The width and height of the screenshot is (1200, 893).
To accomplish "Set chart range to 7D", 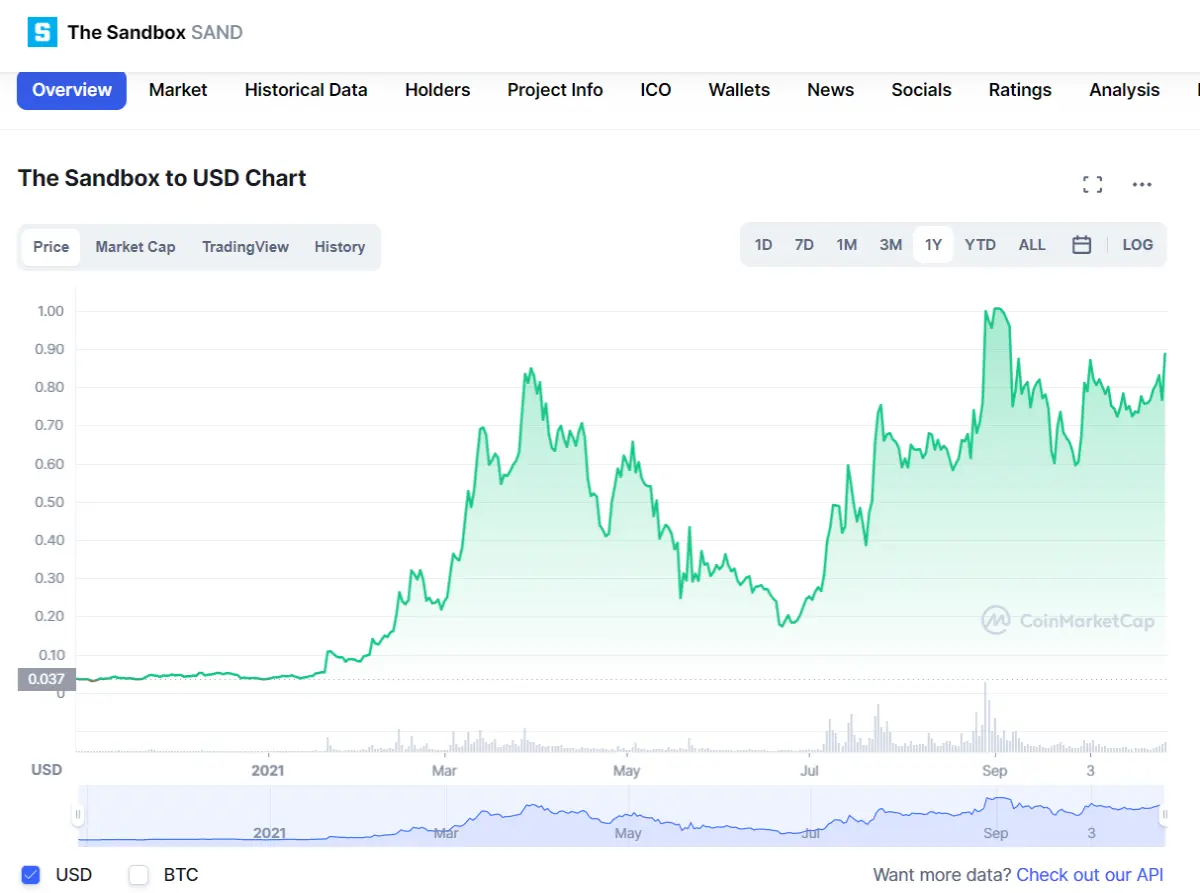I will (x=804, y=245).
